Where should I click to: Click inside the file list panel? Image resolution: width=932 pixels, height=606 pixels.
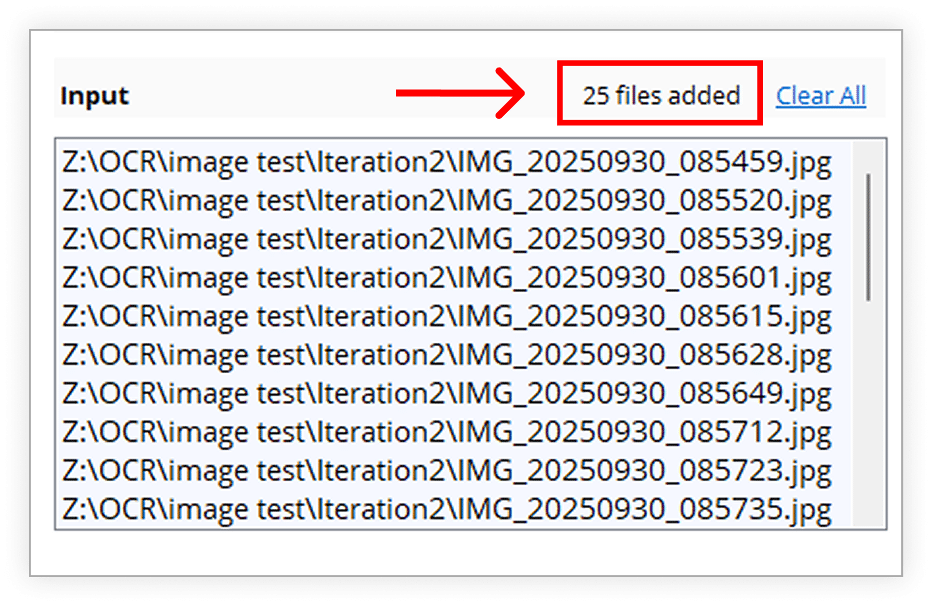click(x=450, y=330)
